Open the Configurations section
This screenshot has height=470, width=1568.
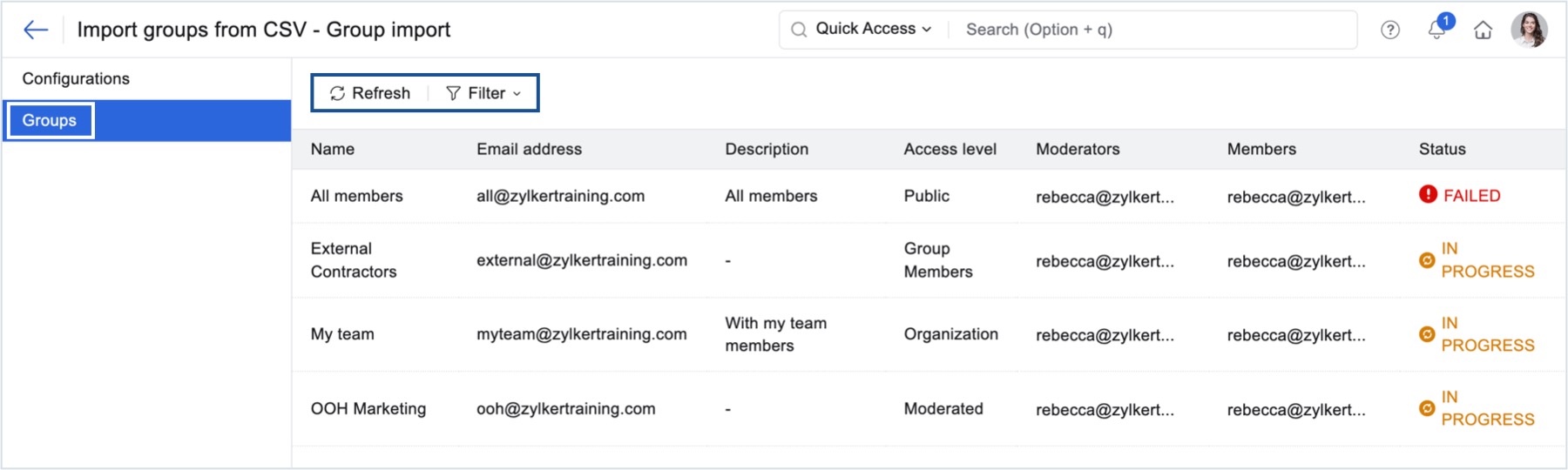pos(76,78)
